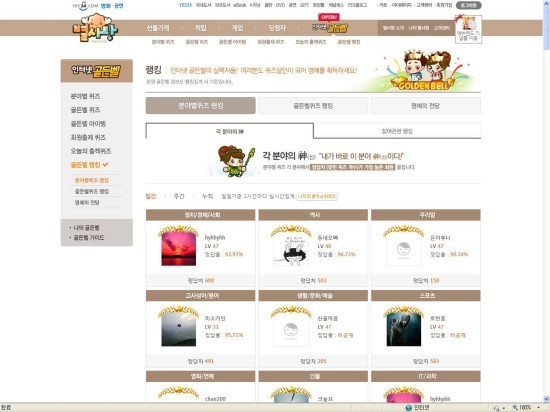Select the 분야별퀴즈 랭킹 tab
The height and width of the screenshot is (412, 550).
click(x=201, y=106)
